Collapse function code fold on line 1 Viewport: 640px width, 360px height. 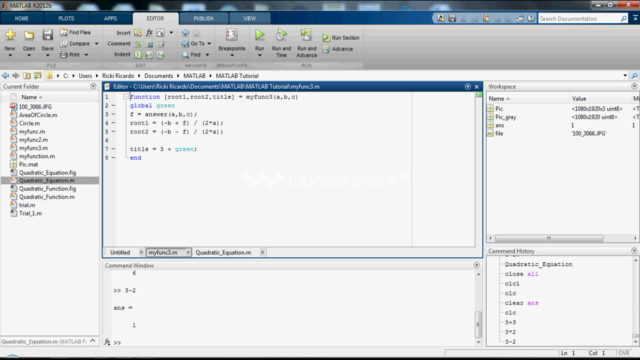126,97
